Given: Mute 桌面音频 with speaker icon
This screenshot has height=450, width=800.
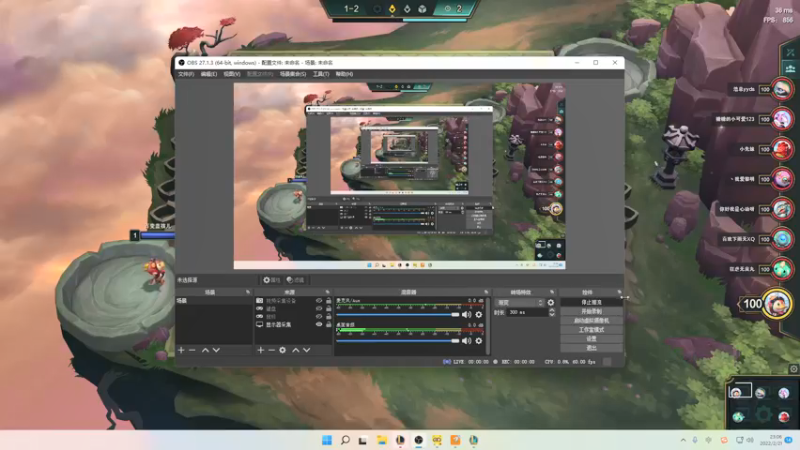Looking at the screenshot, I should click(x=466, y=340).
